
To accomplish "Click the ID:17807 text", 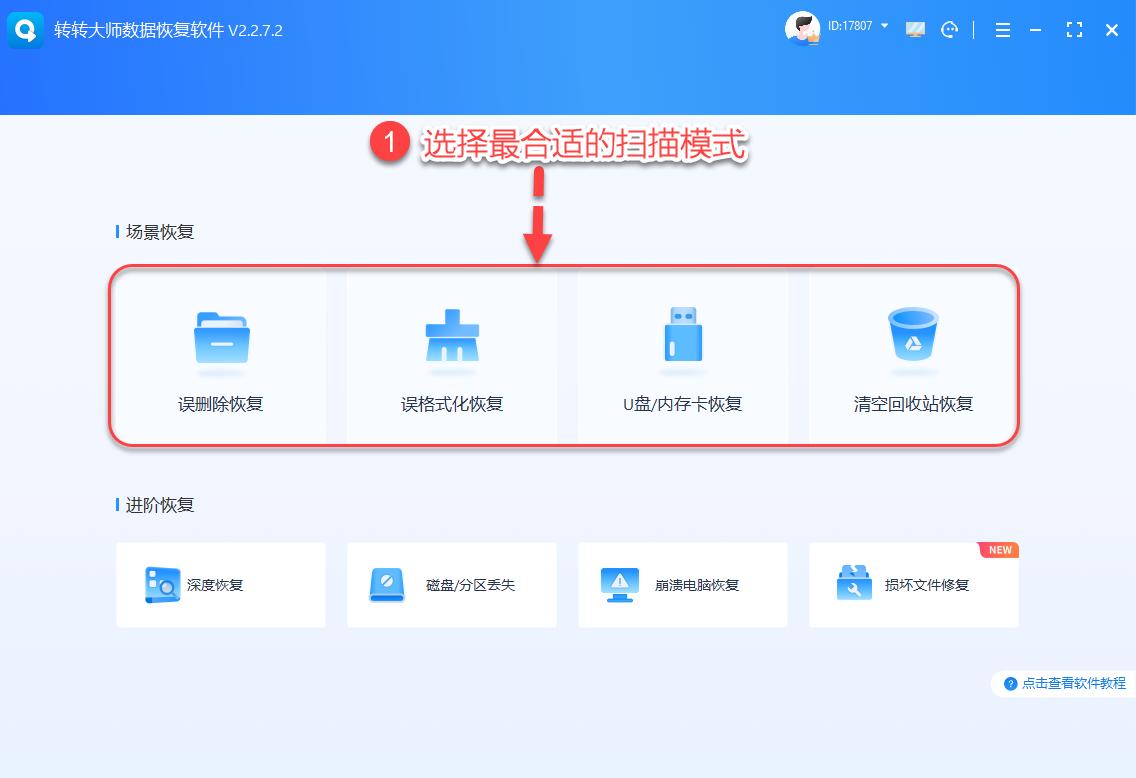I will (x=850, y=26).
